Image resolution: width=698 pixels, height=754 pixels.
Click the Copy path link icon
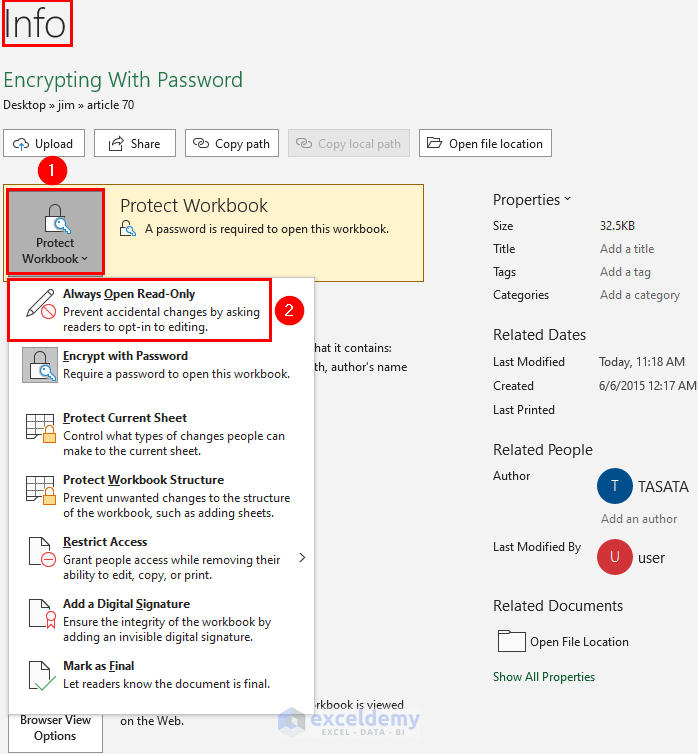[201, 143]
